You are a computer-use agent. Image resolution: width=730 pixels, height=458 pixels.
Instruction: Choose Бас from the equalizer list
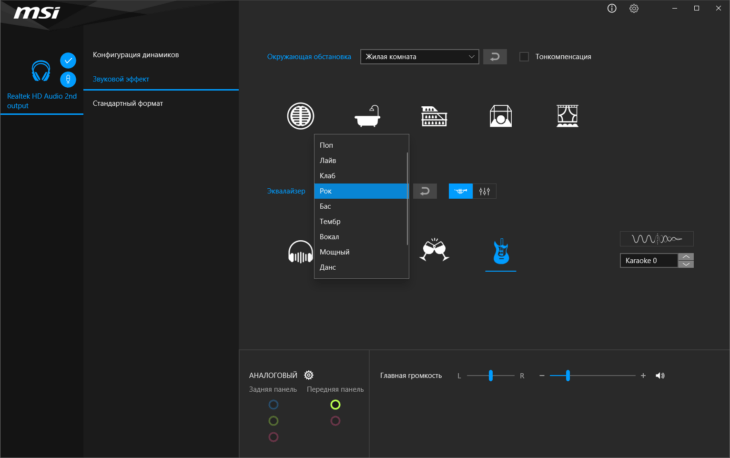pos(360,206)
